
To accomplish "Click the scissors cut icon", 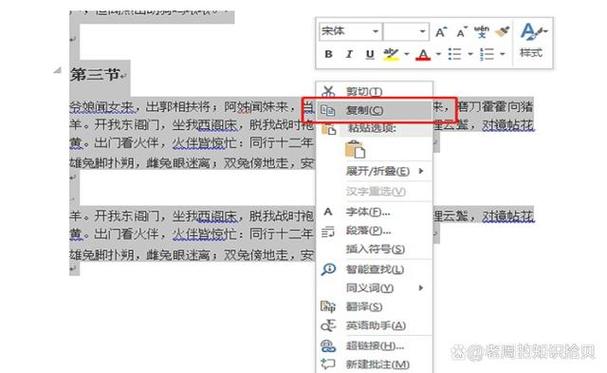I will (328, 91).
